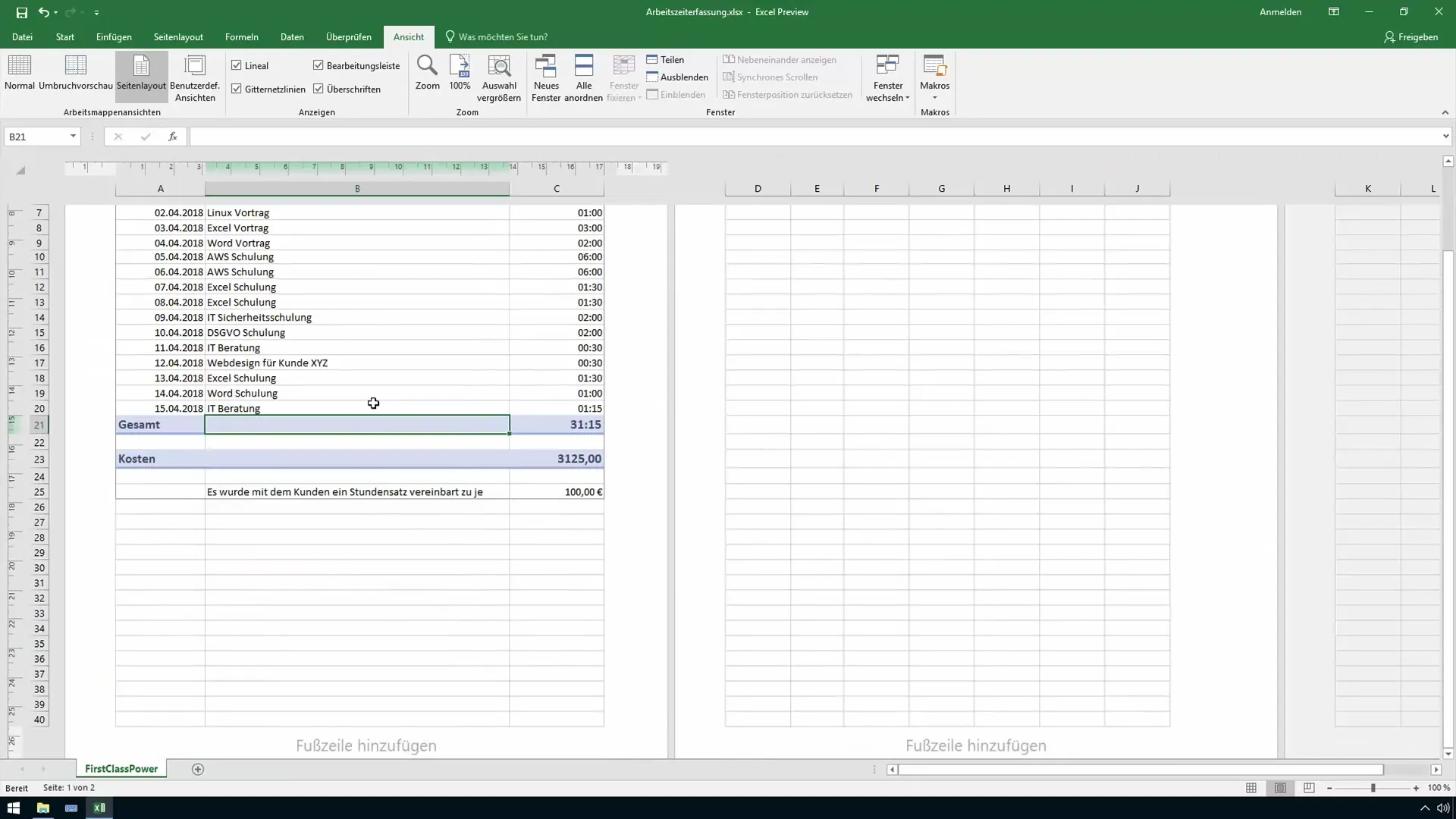This screenshot has height=819, width=1456.
Task: Select cell with 3125,00 Kosten value
Action: (x=557, y=459)
